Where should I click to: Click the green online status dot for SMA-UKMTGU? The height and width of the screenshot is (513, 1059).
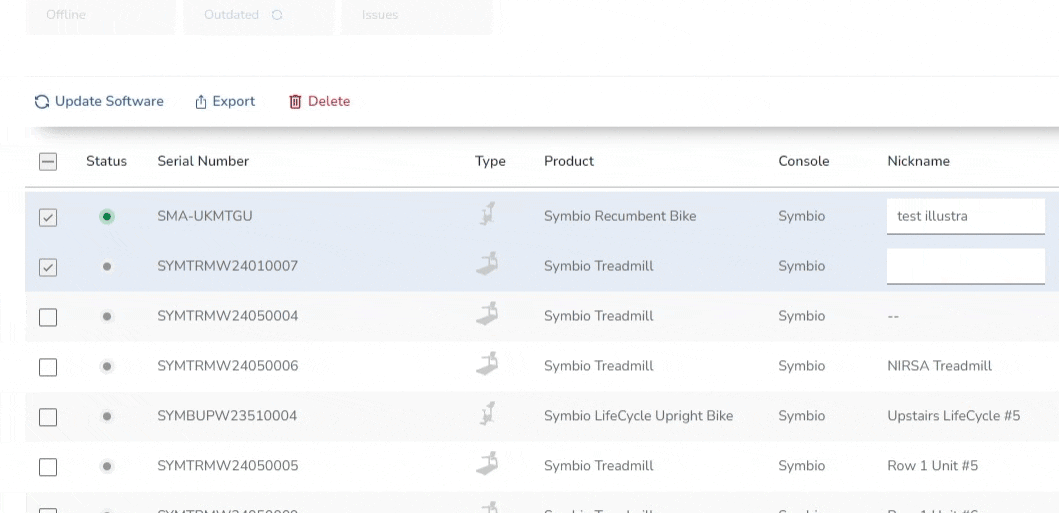click(x=107, y=217)
